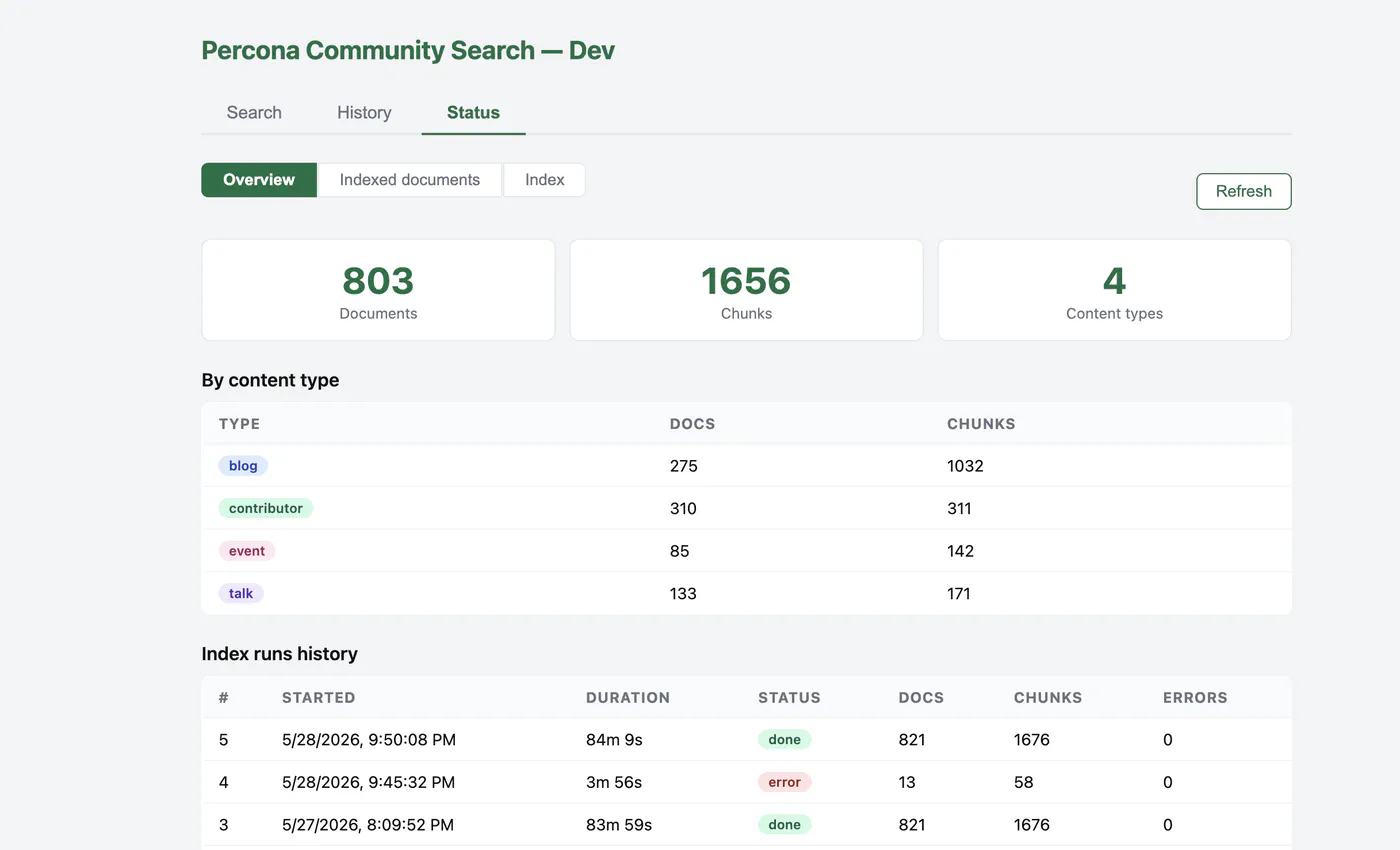
Task: Click the 803 Documents card
Action: tap(378, 290)
